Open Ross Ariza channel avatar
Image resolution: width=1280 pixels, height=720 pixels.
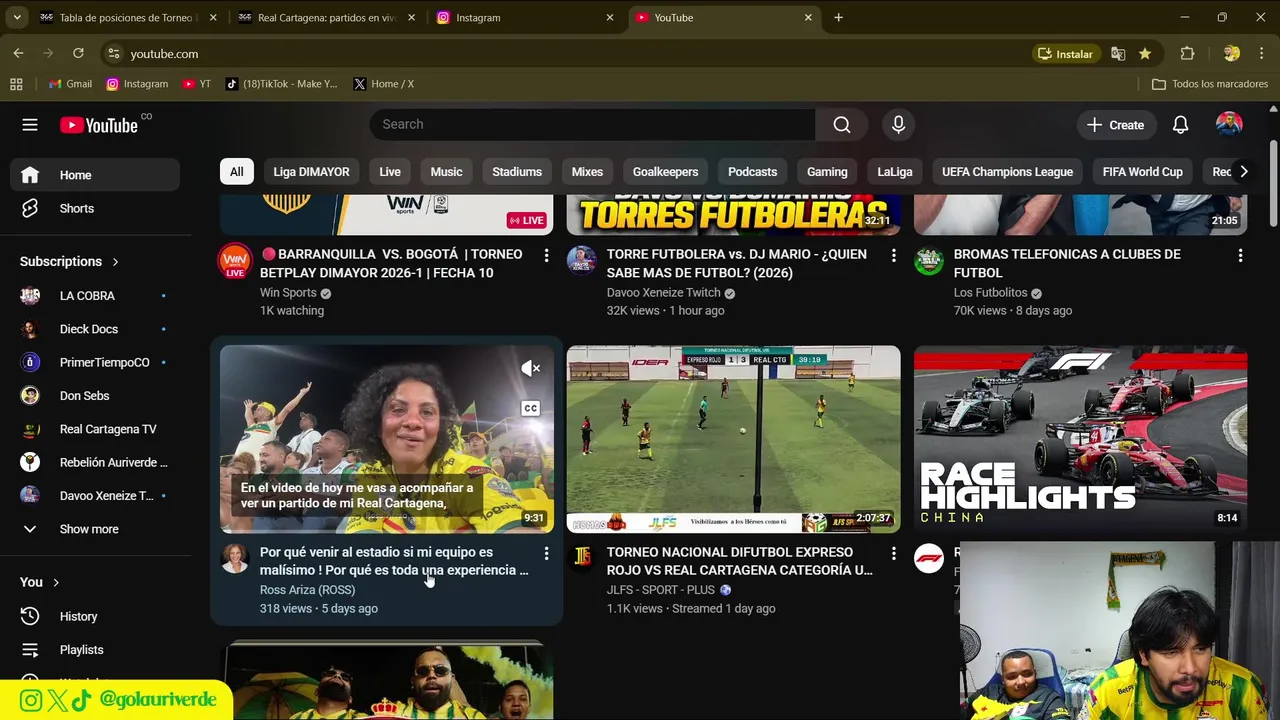click(x=235, y=558)
